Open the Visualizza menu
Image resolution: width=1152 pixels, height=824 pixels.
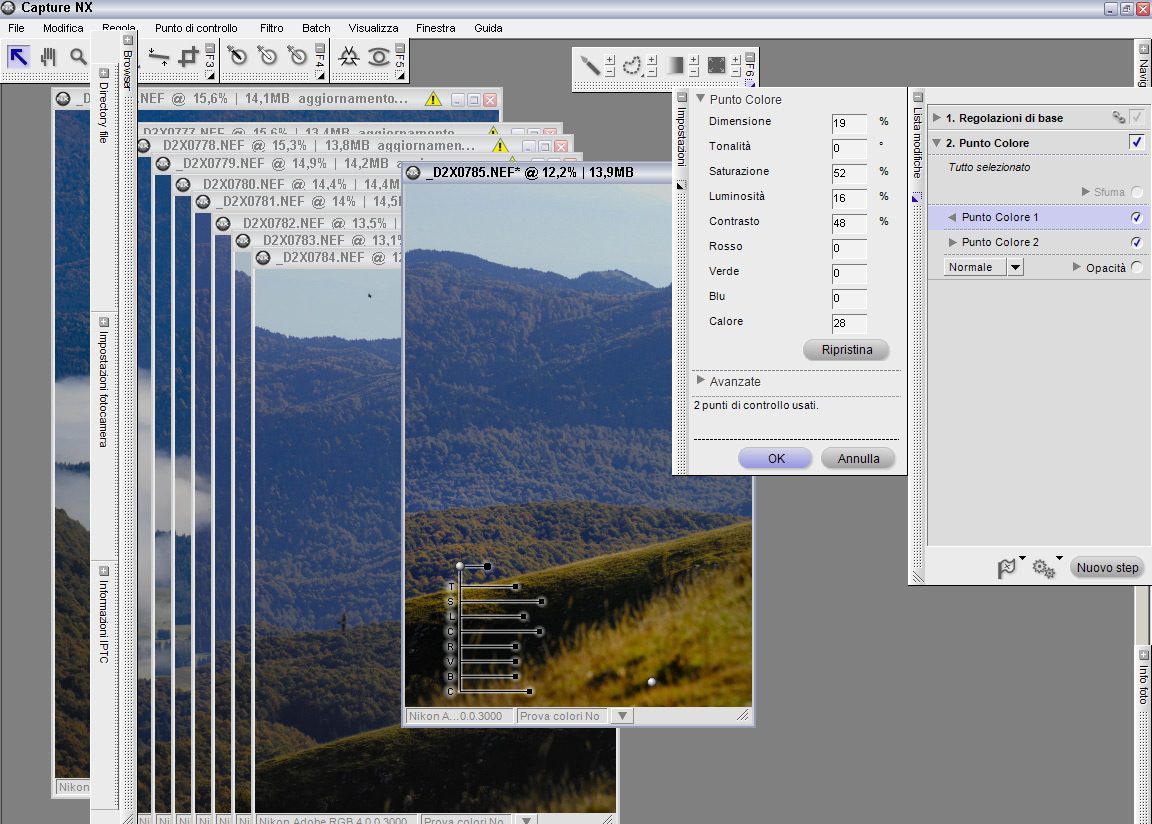coord(373,28)
